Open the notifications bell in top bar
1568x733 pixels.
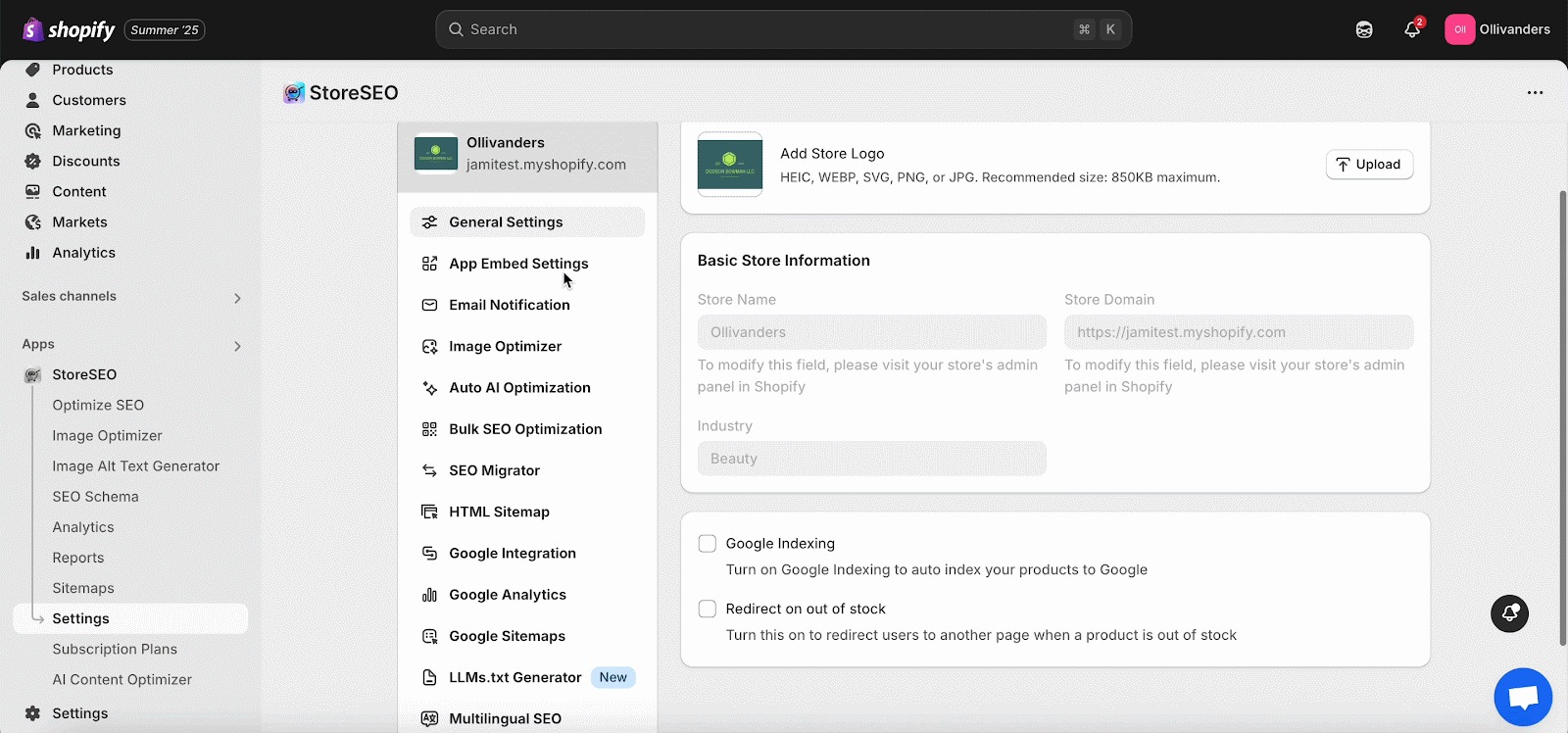(x=1412, y=29)
